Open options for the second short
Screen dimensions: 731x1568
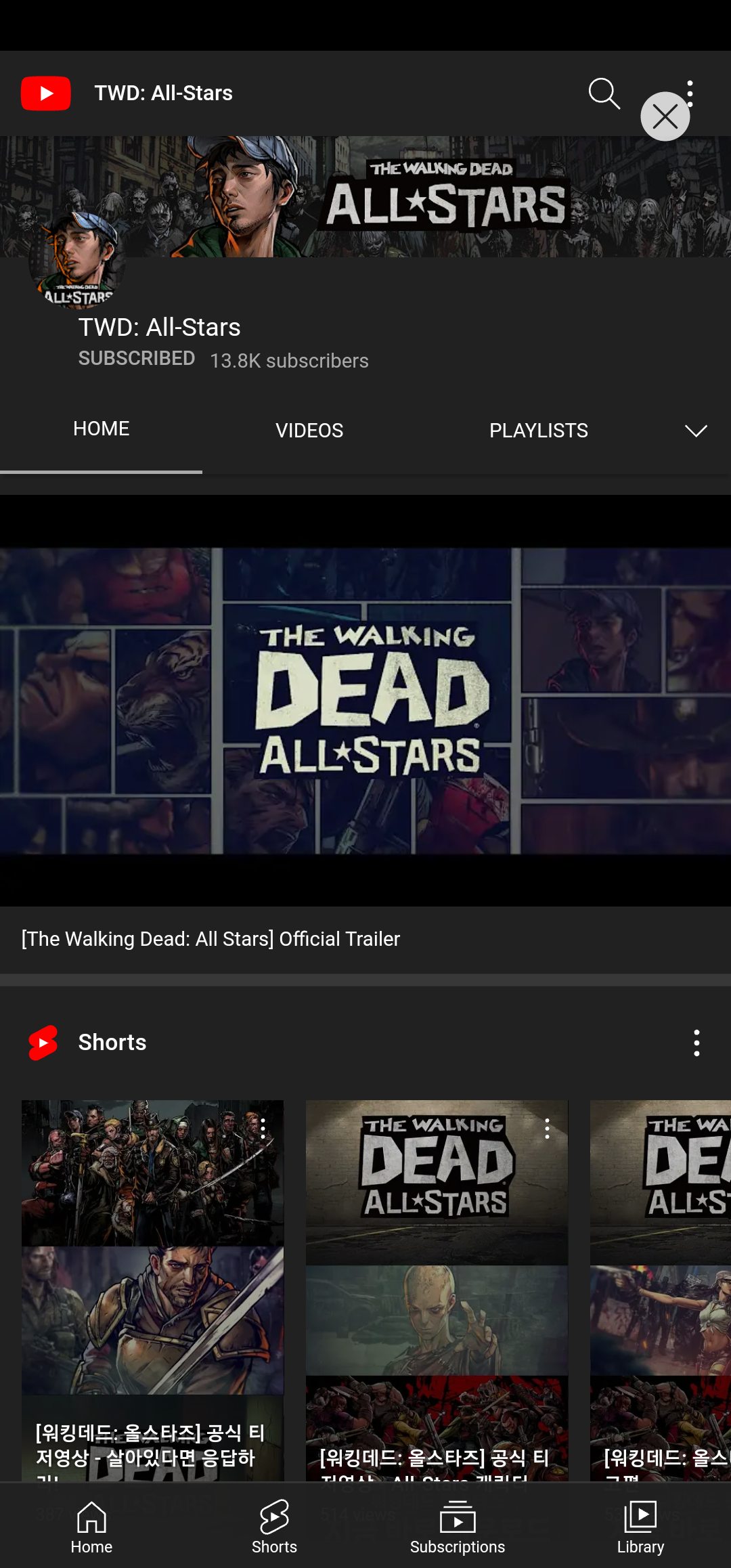point(547,1129)
